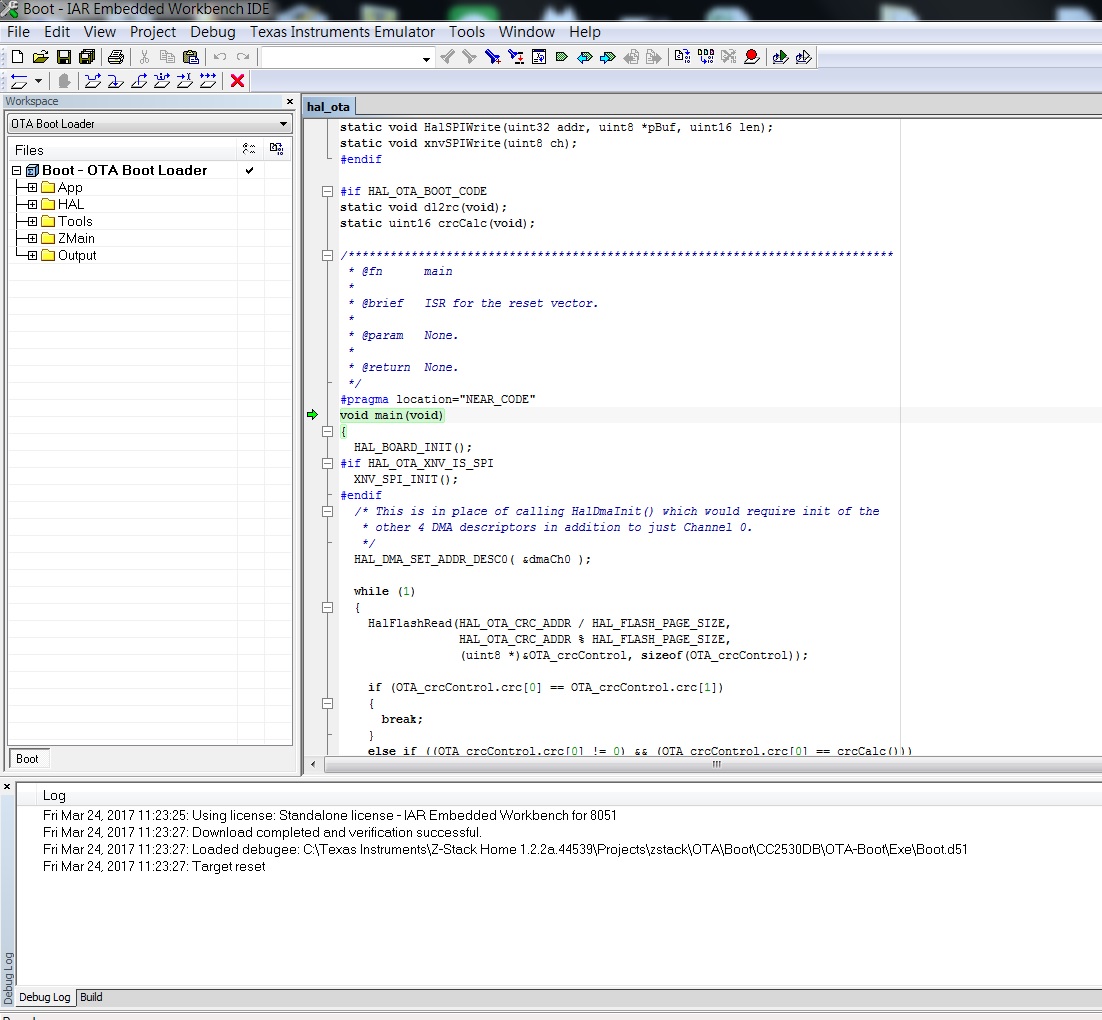The width and height of the screenshot is (1102, 1020).
Task: Toggle breakpoint using the red circle icon
Action: 751,57
